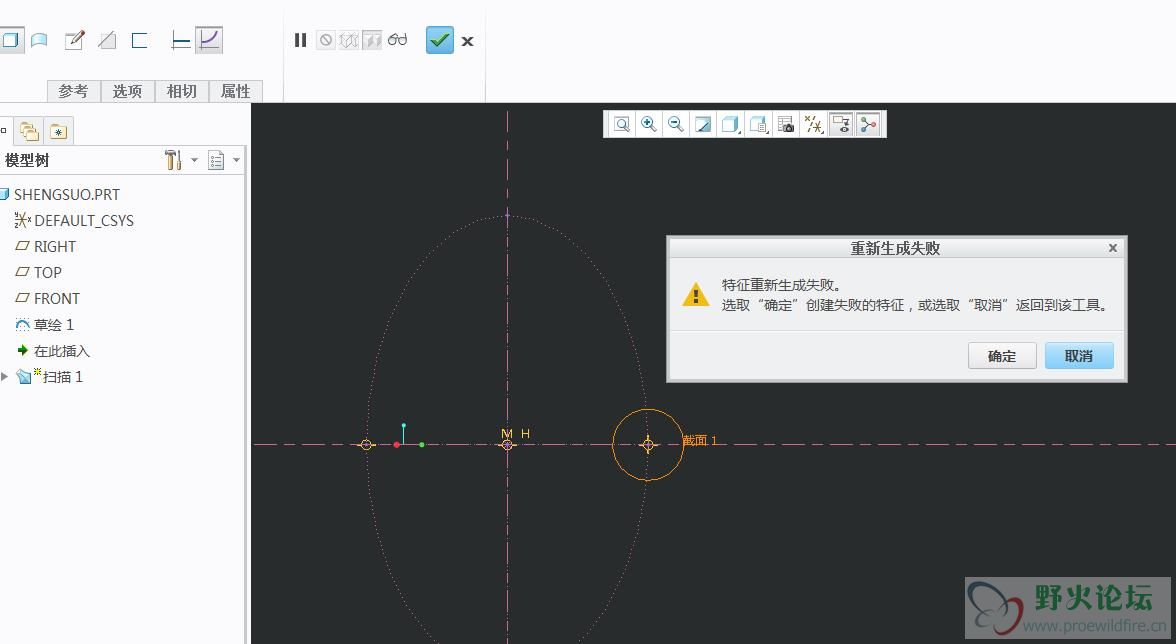Click 确定 in the regeneration failed dialog
This screenshot has width=1176, height=644.
(1002, 356)
